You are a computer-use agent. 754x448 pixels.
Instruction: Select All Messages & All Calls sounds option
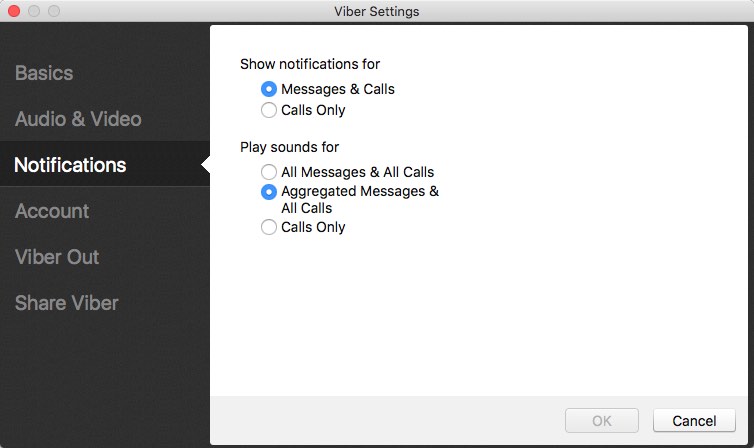tap(269, 172)
